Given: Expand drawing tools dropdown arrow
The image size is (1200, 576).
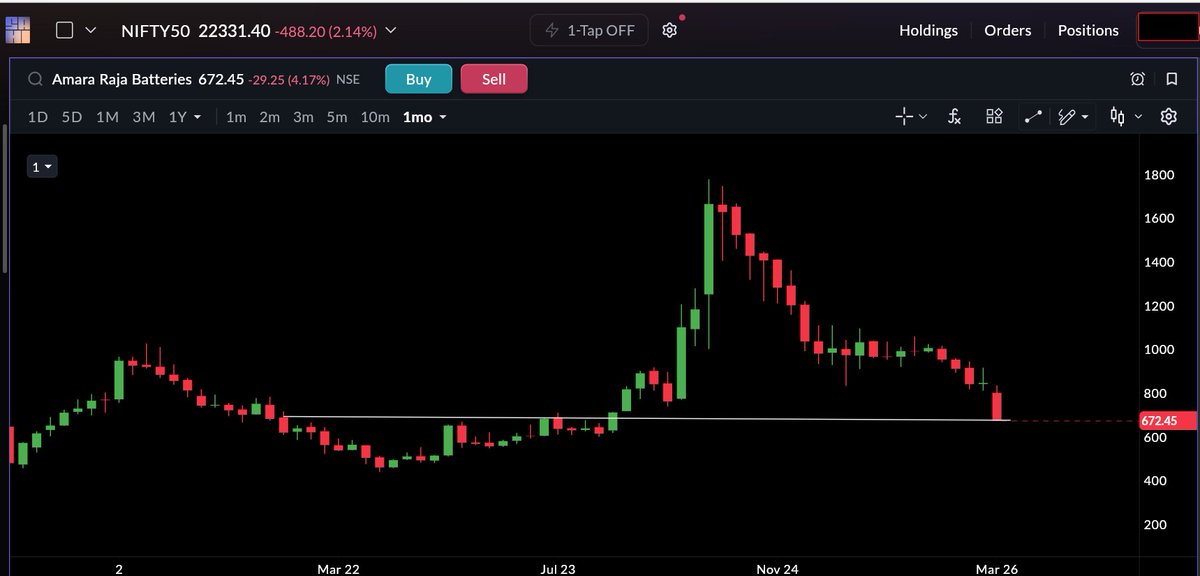Looking at the screenshot, I should pyautogui.click(x=1085, y=117).
